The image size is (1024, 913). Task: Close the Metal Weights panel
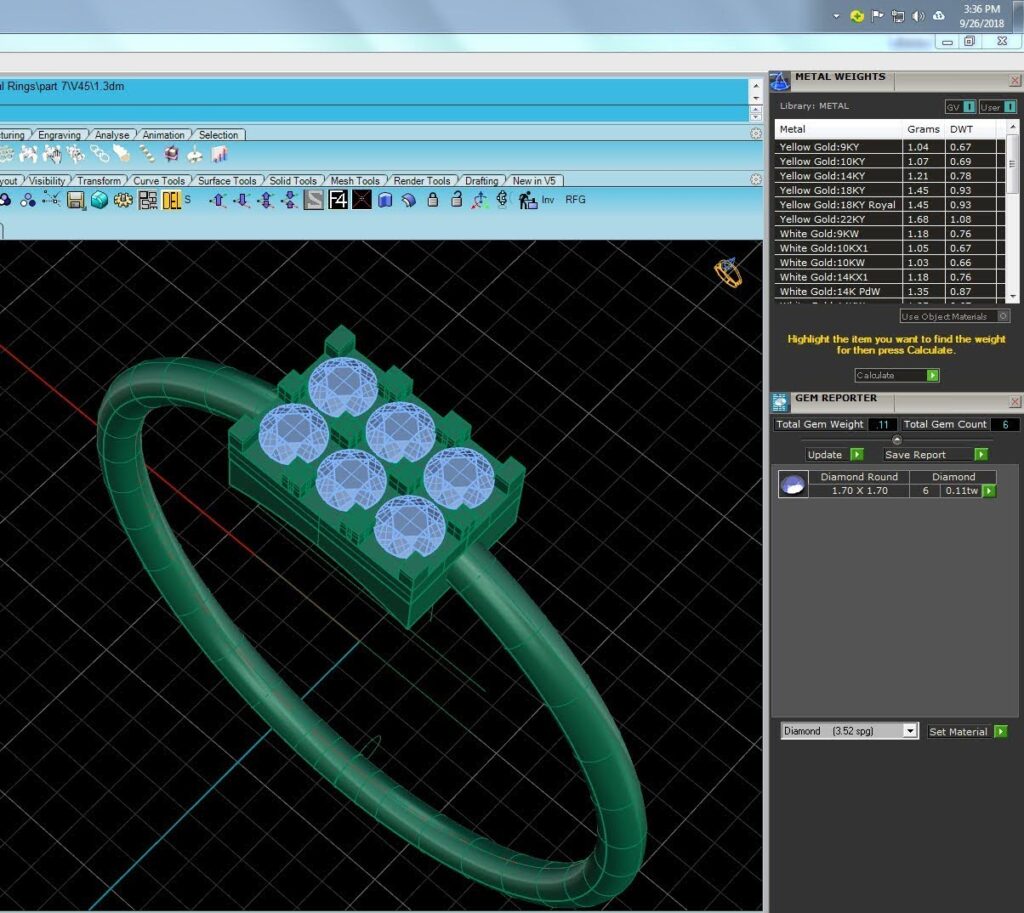[1014, 80]
